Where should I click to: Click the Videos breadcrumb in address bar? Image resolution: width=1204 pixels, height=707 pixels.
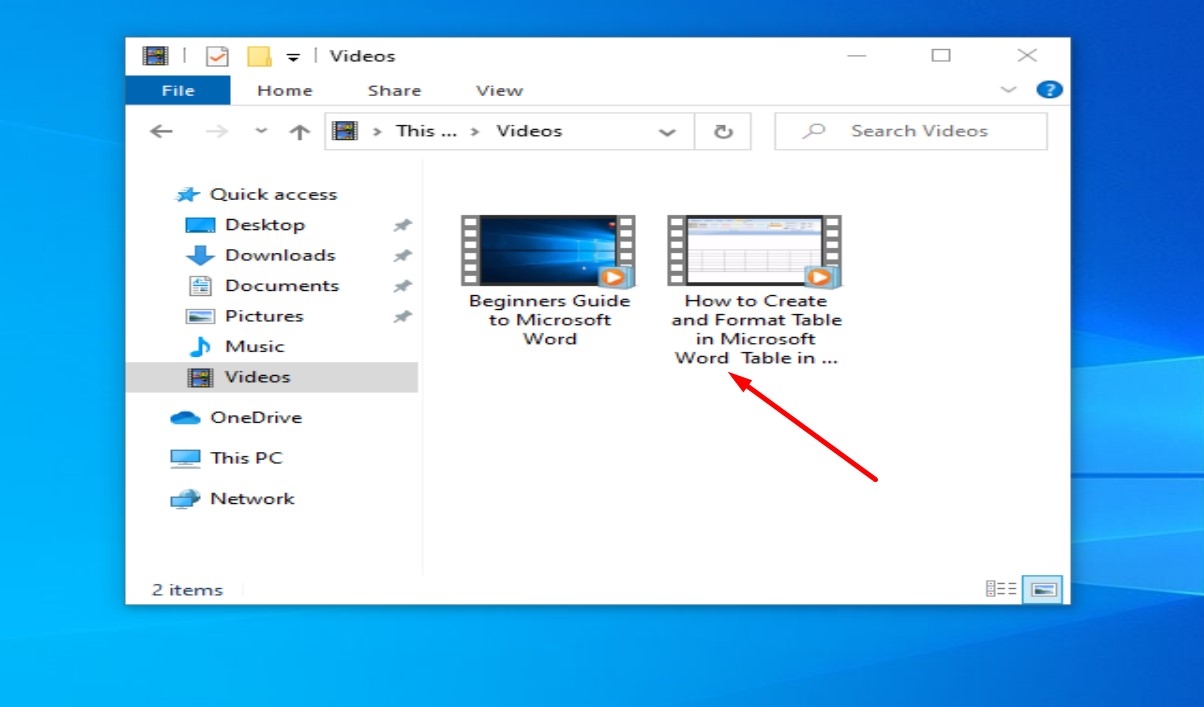click(x=529, y=131)
